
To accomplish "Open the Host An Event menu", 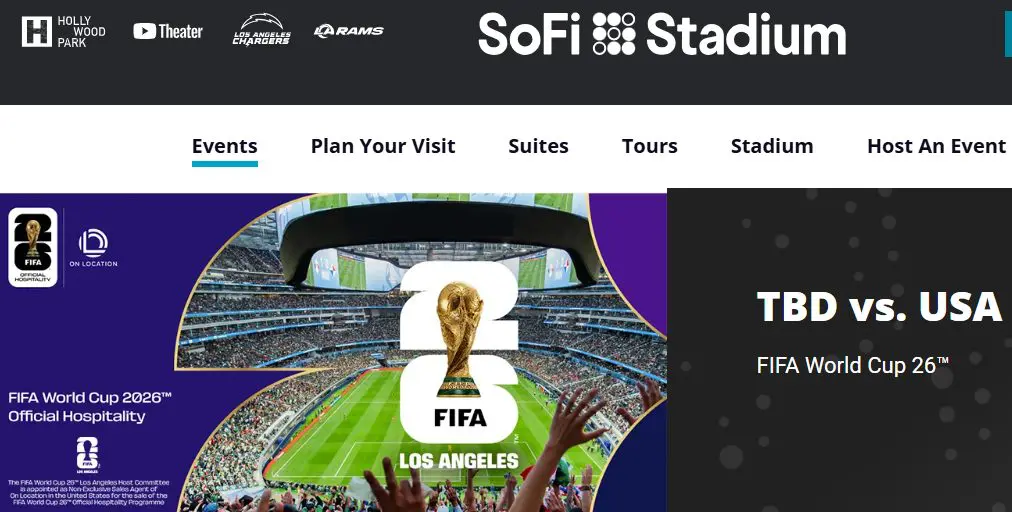I will (936, 146).
